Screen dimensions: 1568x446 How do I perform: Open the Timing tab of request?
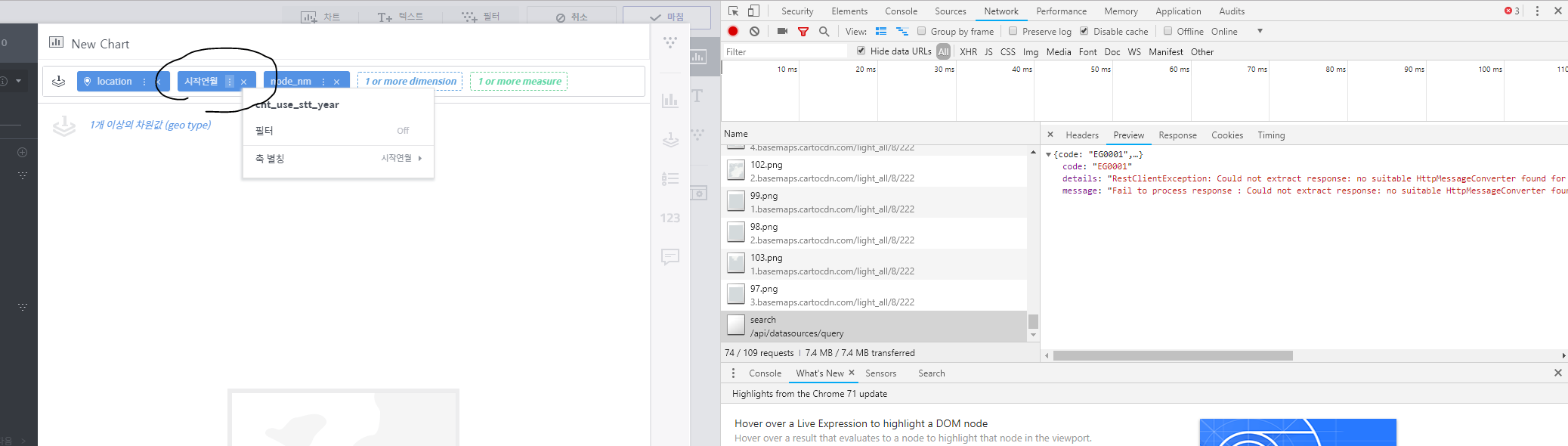point(1271,135)
